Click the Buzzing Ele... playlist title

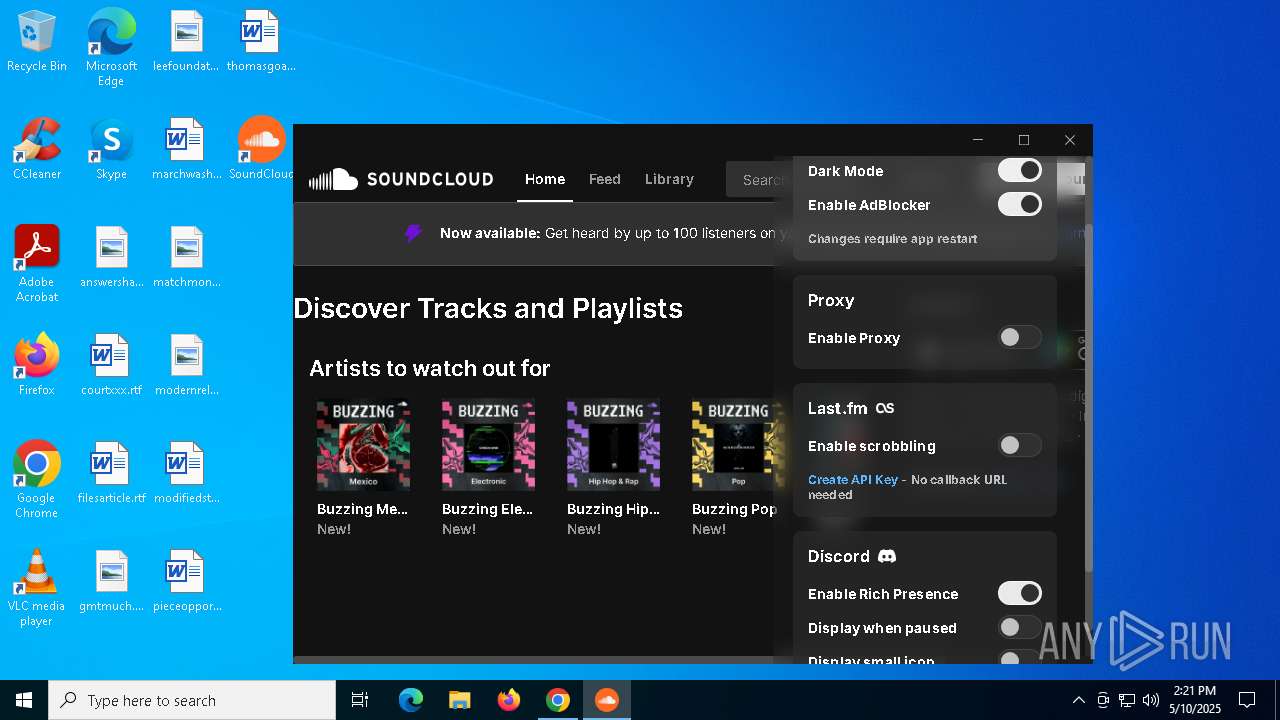click(487, 509)
